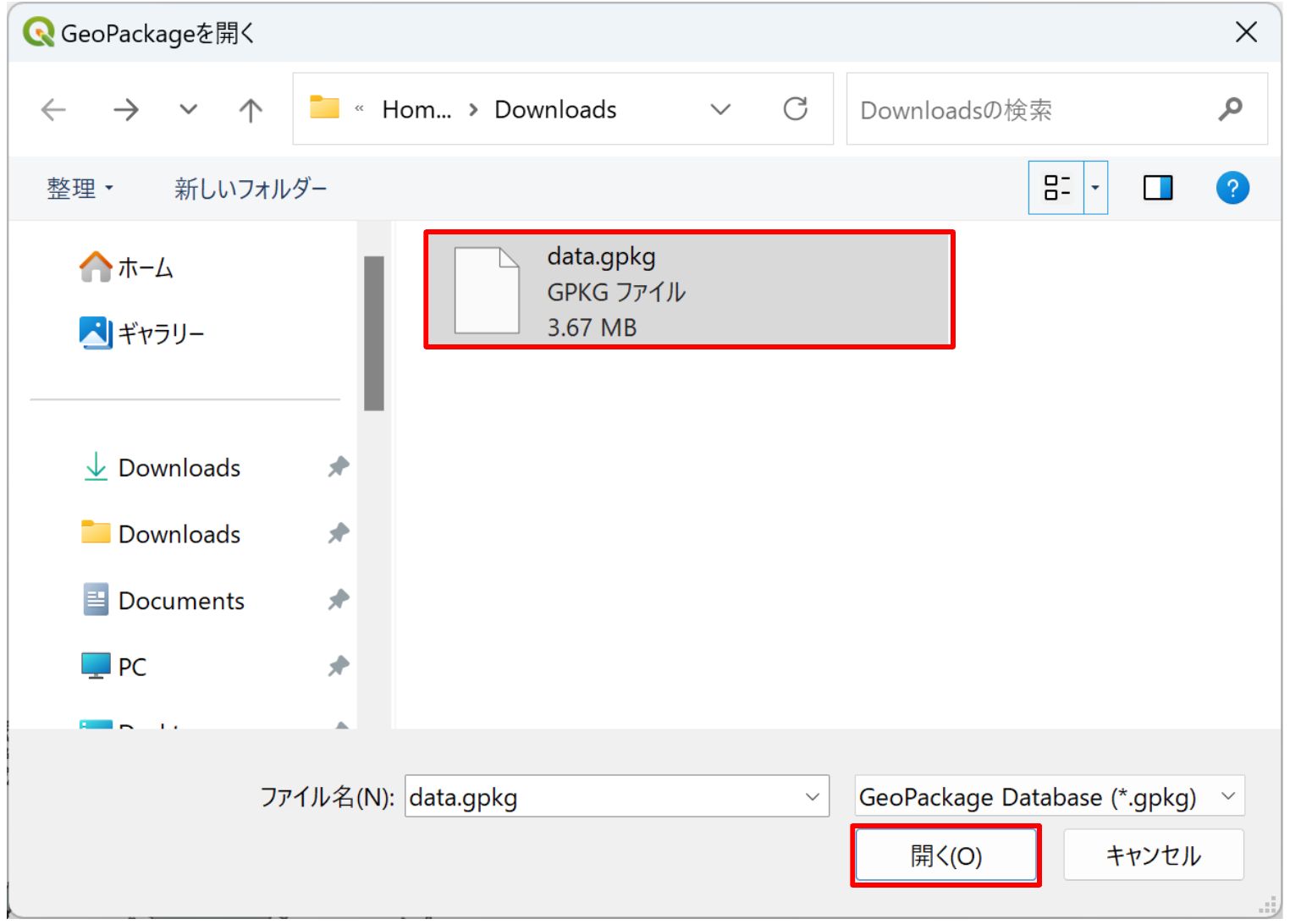The height and width of the screenshot is (924, 1290).
Task: Open the 整理 organize menu
Action: tap(80, 188)
